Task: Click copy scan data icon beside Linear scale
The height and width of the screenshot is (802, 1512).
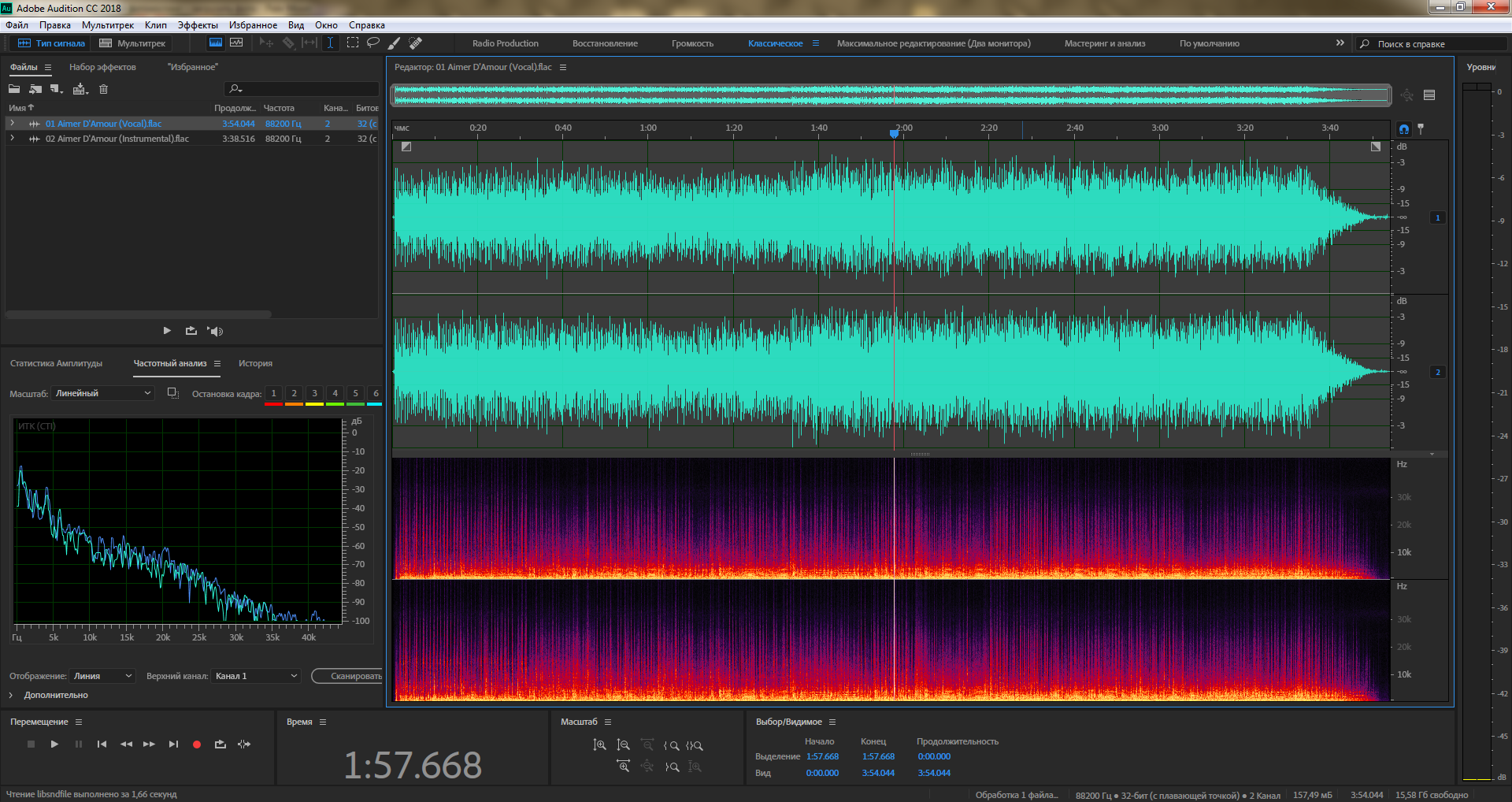Action: pyautogui.click(x=173, y=393)
